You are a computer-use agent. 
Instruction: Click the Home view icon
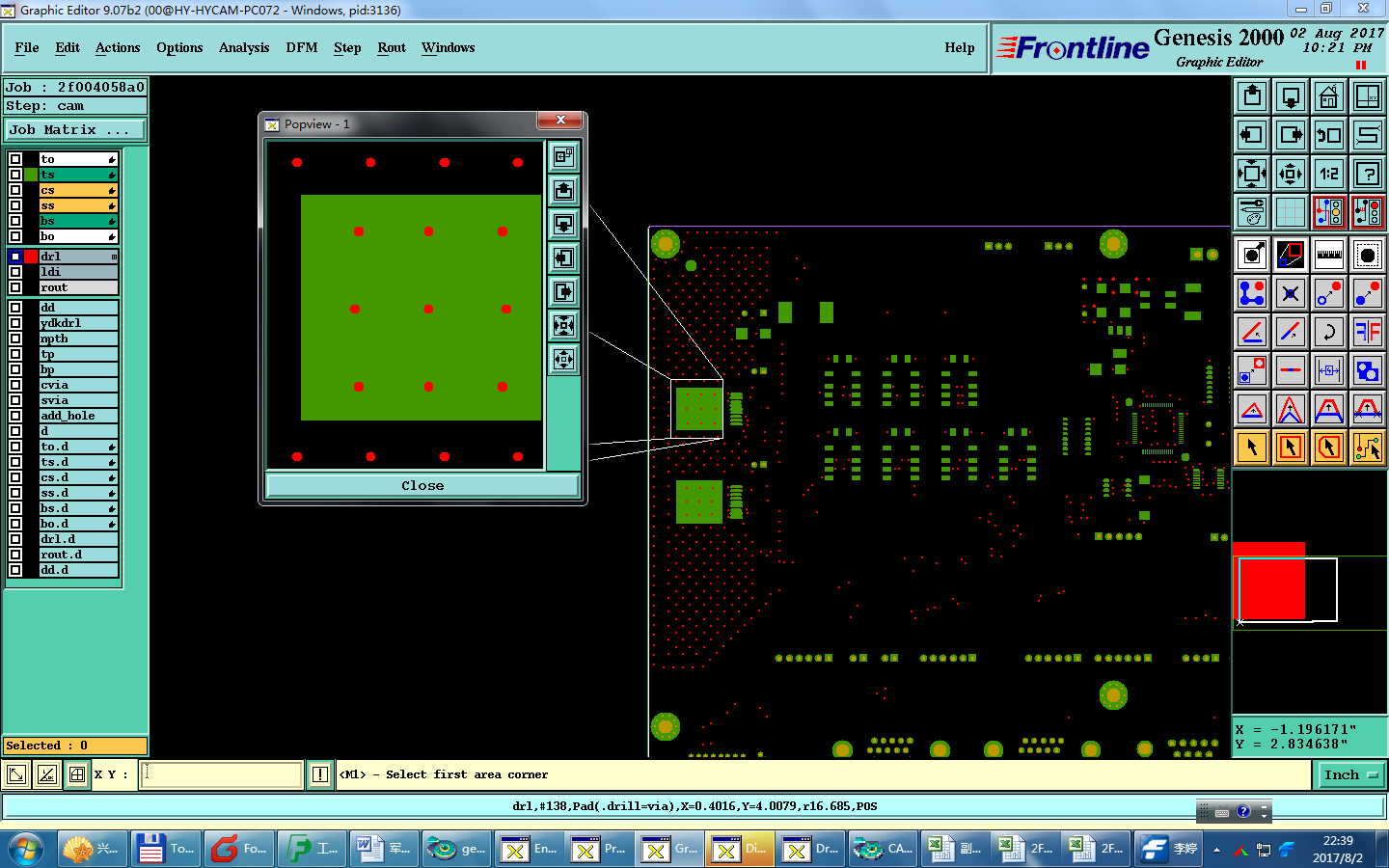[1329, 96]
